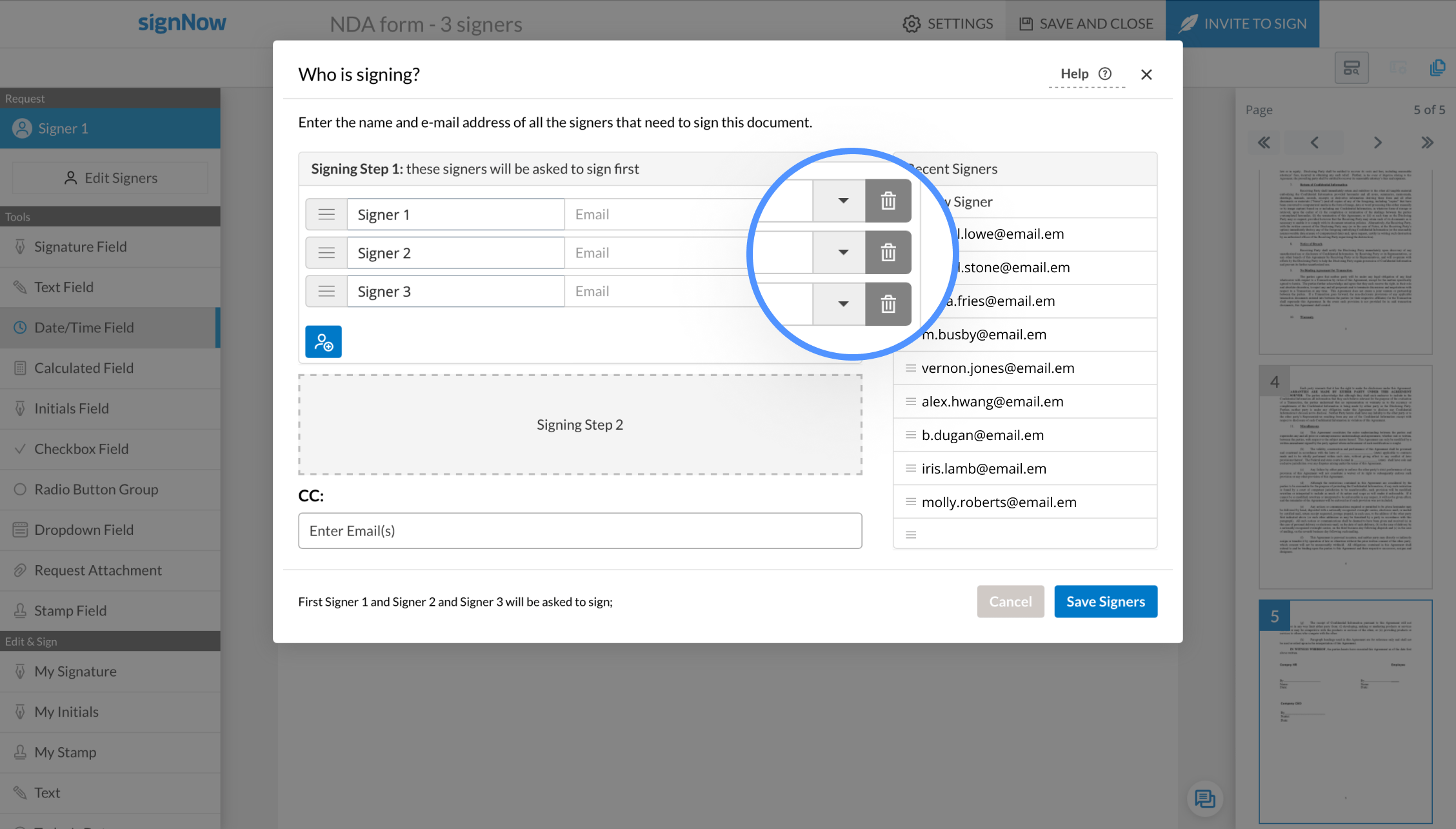The width and height of the screenshot is (1456, 829).
Task: Select Checkbox Field tool
Action: click(x=81, y=449)
